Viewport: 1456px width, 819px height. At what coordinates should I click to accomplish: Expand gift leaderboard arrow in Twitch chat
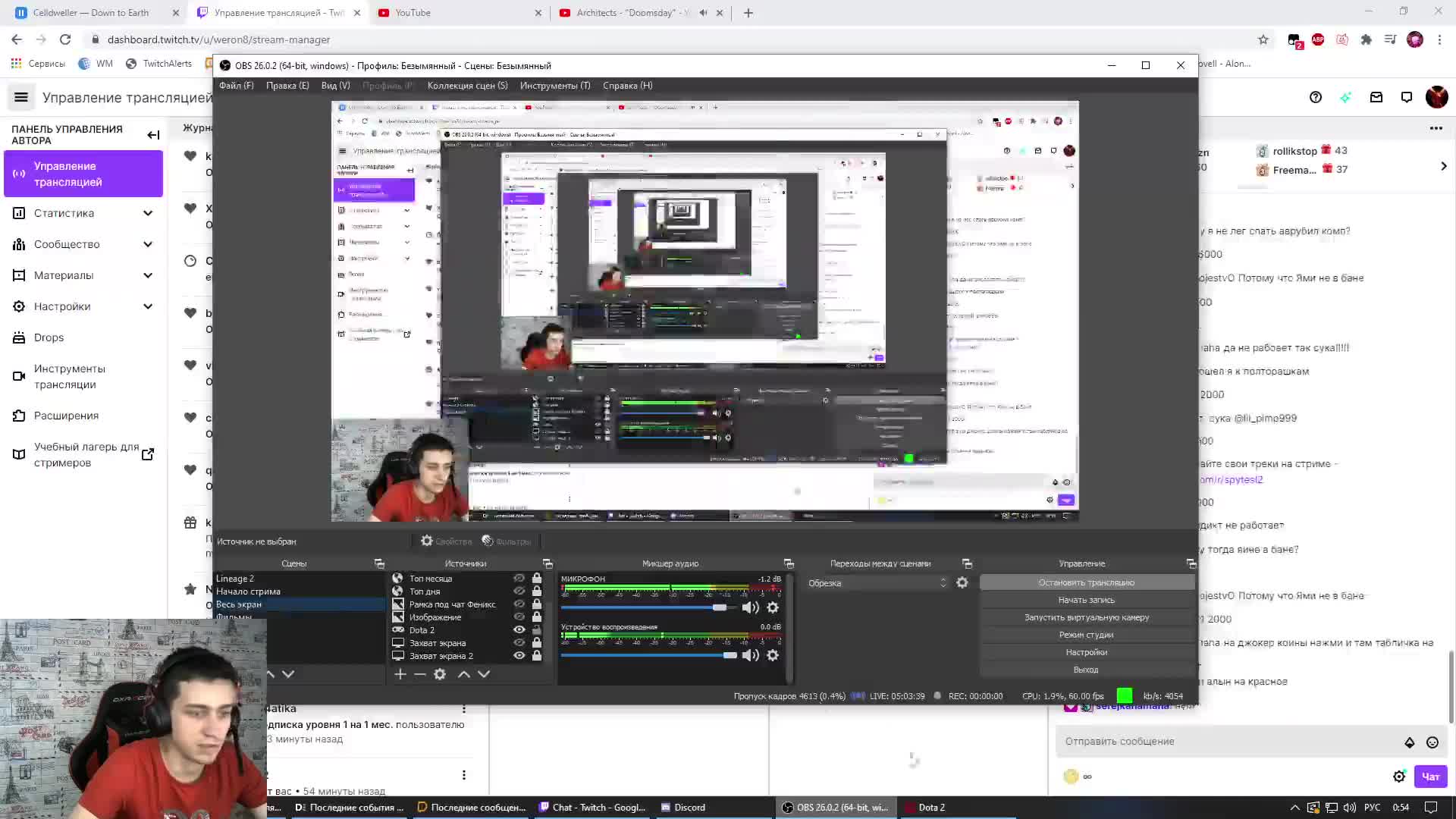point(1443,166)
